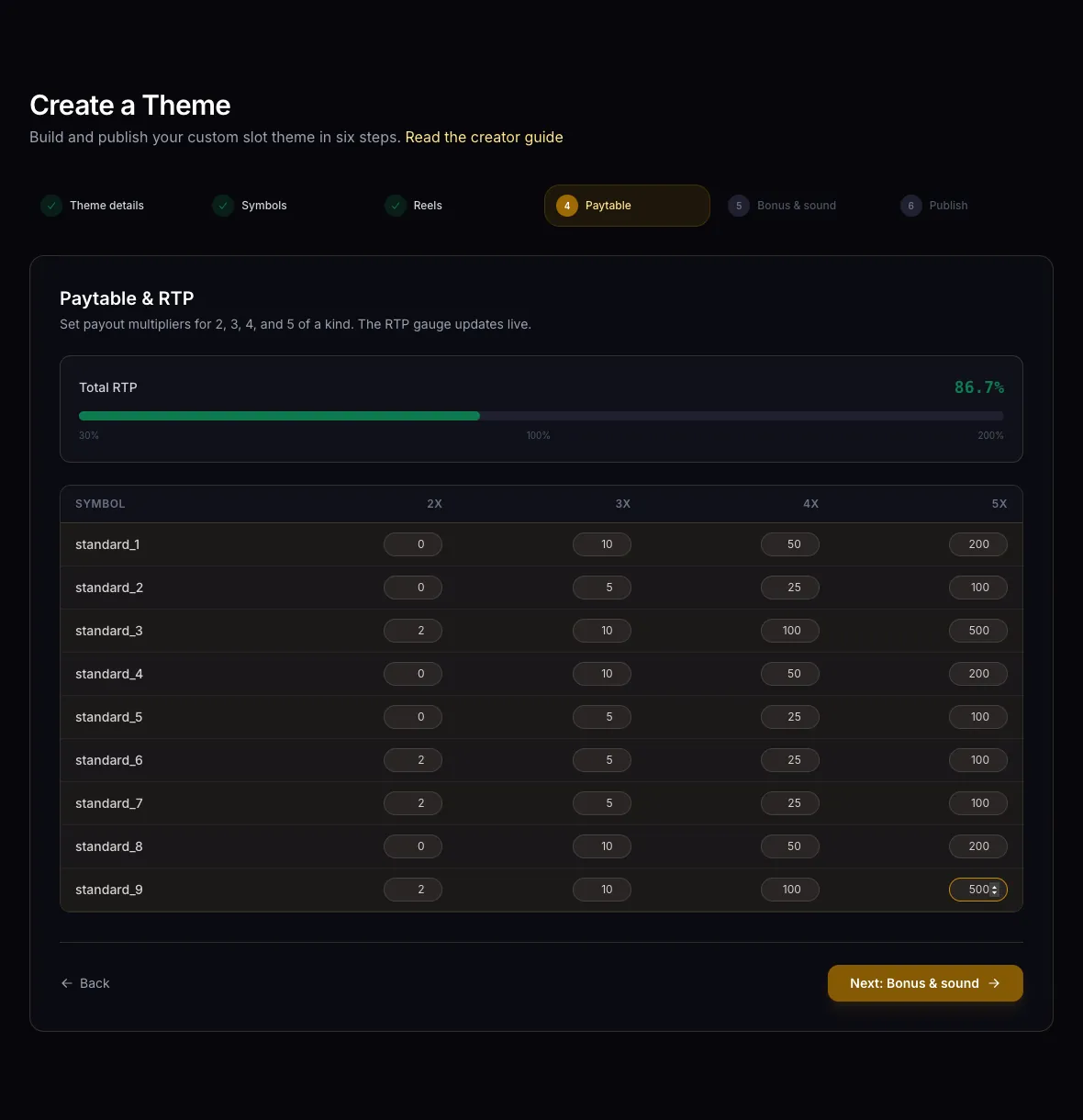Click the Symbols step checkmark icon
The image size is (1083, 1120).
pos(223,206)
